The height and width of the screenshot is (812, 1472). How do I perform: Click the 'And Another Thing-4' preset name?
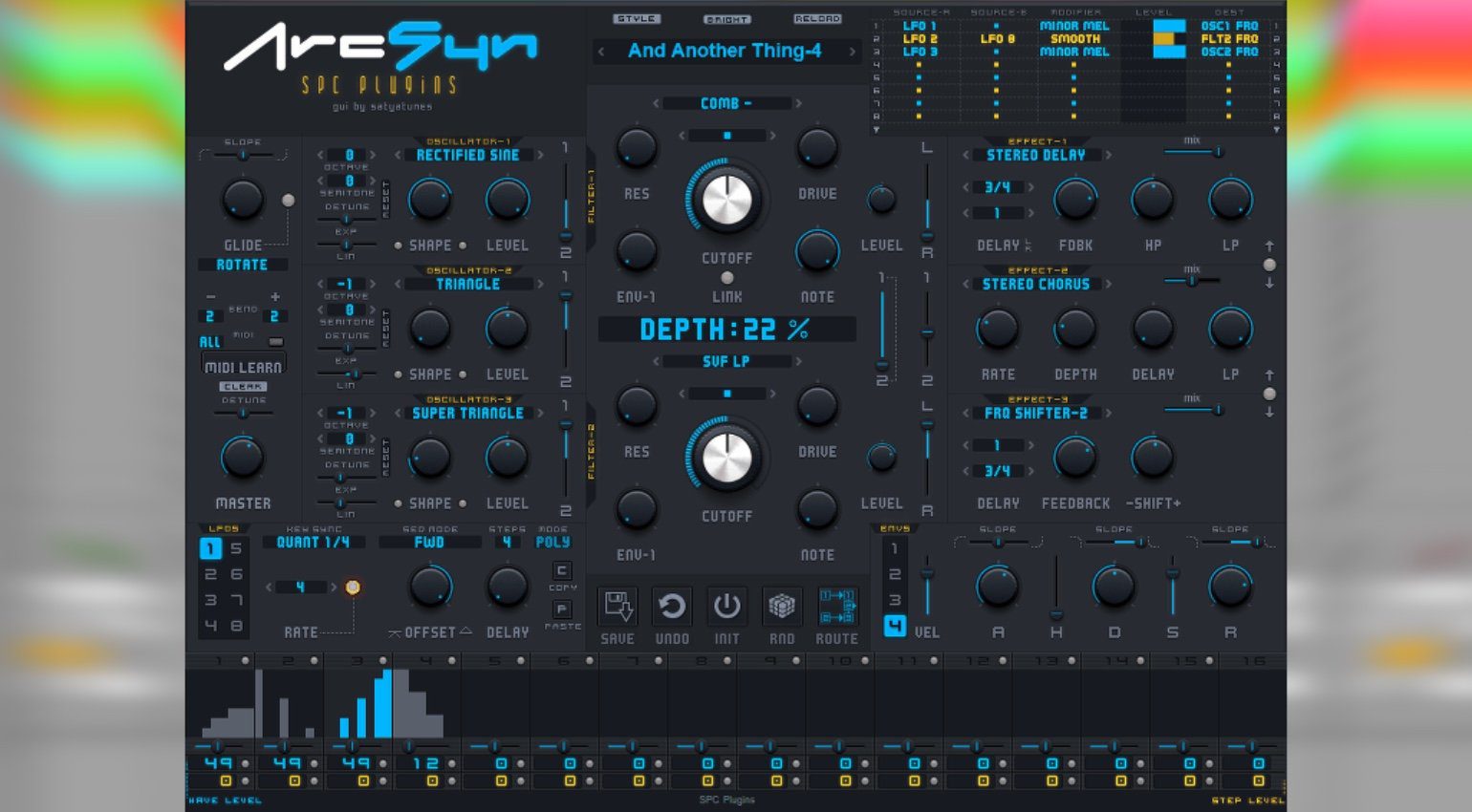point(725,51)
